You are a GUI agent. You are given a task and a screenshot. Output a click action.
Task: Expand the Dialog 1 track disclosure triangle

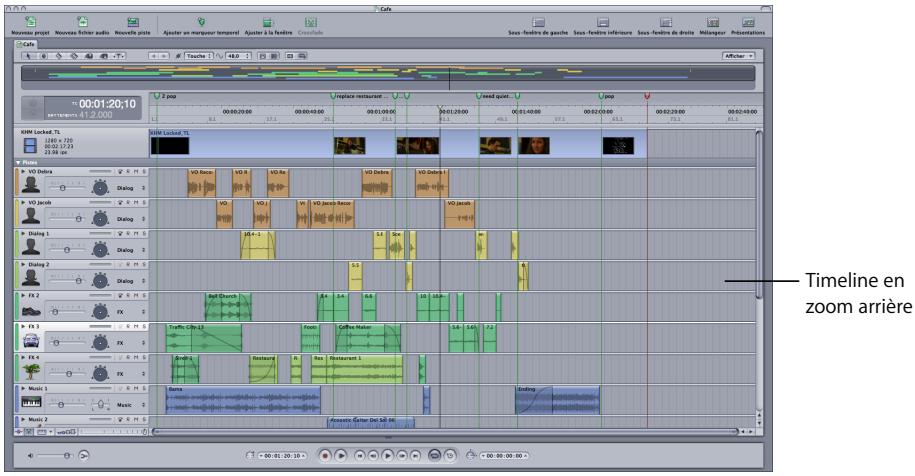(23, 233)
